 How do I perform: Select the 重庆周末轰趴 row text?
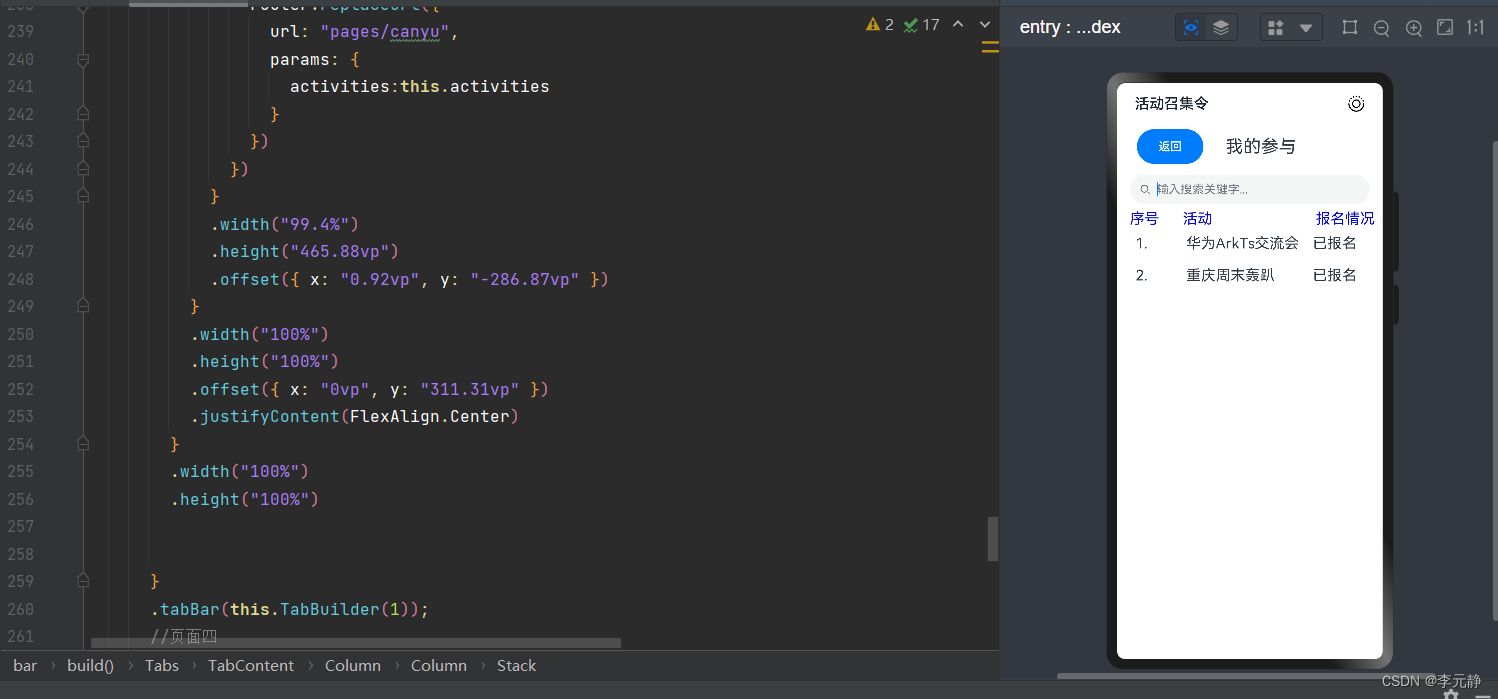coord(1230,275)
